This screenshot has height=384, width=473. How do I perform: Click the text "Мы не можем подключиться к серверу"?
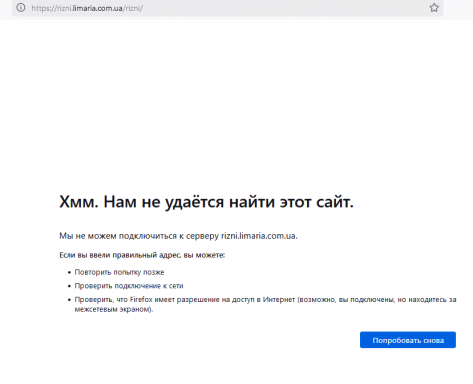(x=139, y=236)
